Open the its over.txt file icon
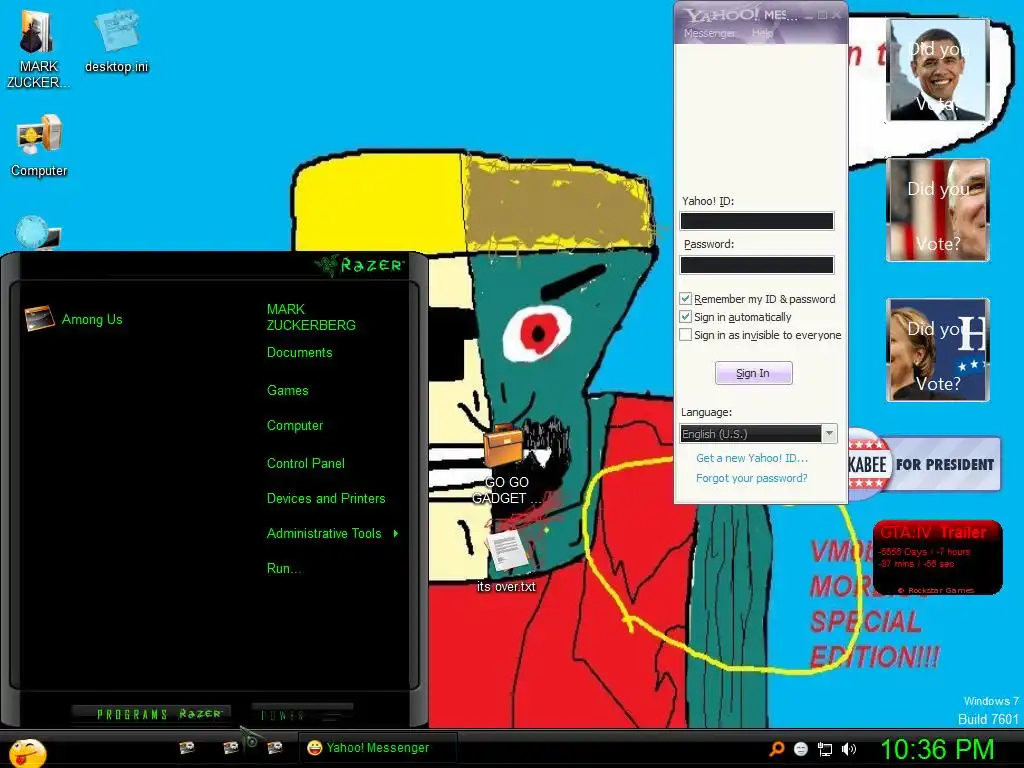This screenshot has width=1024, height=768. coord(507,560)
